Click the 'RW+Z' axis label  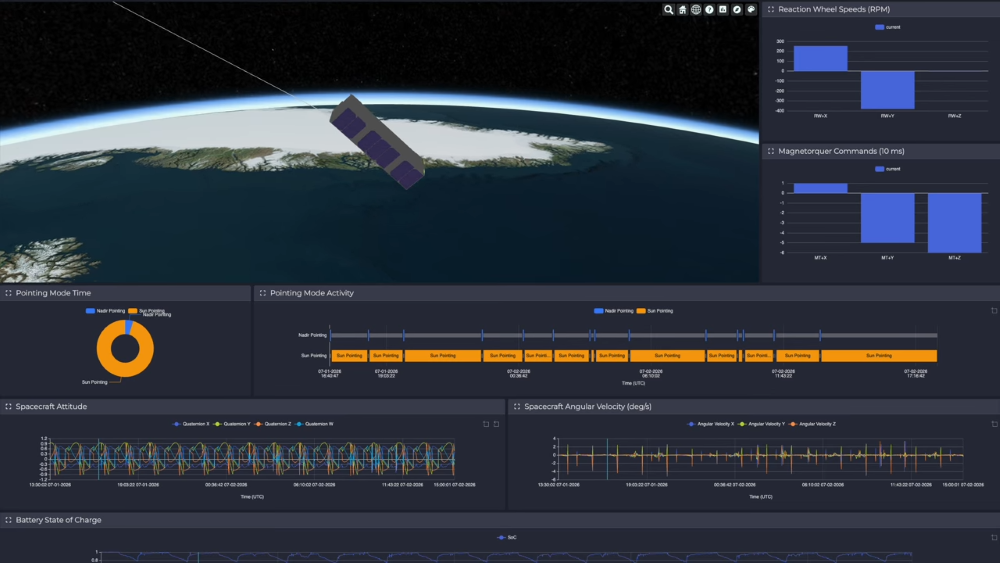(955, 116)
